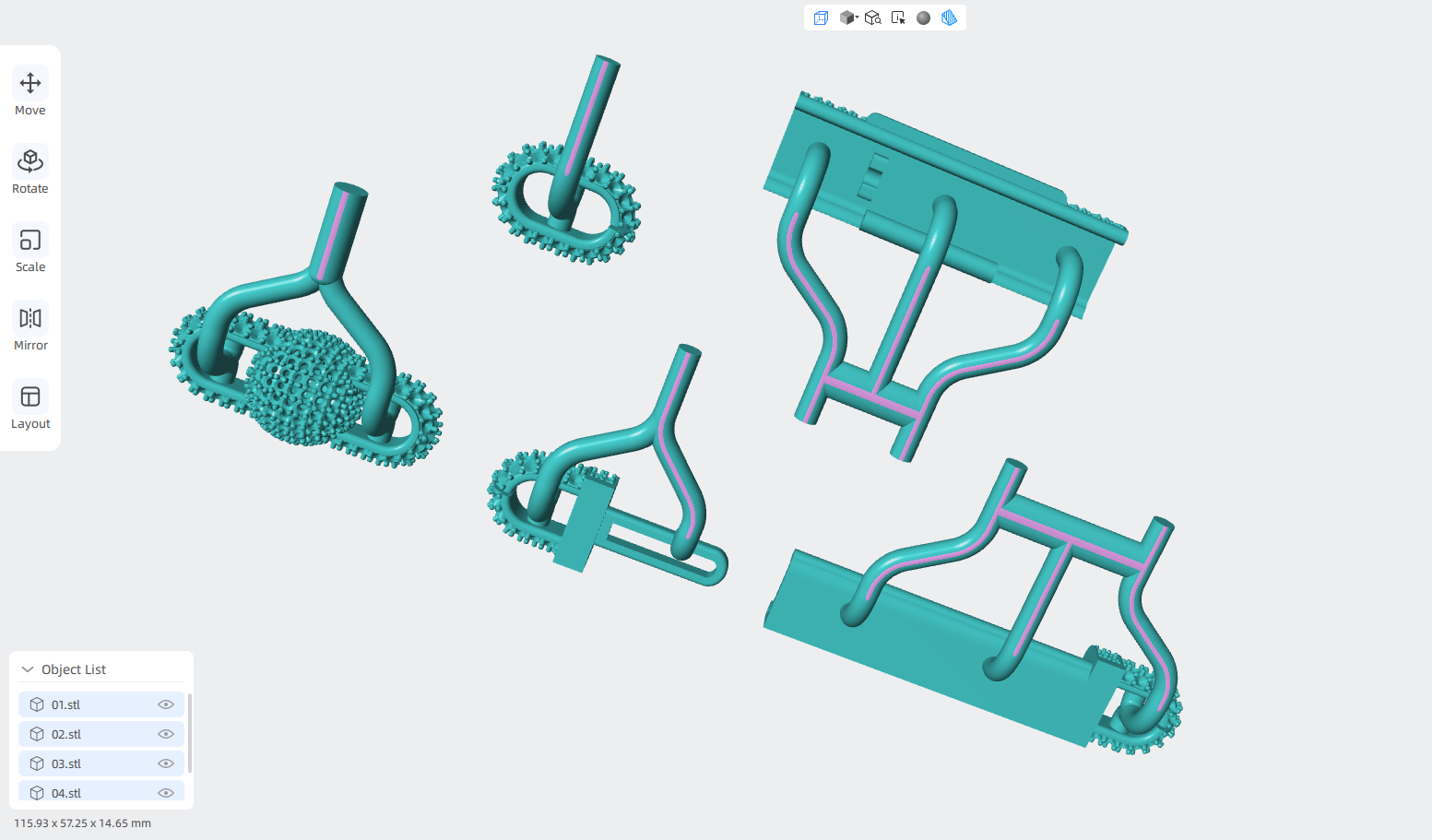The height and width of the screenshot is (840, 1432).
Task: Open the gray cube view orientation dropdown
Action: 848,18
